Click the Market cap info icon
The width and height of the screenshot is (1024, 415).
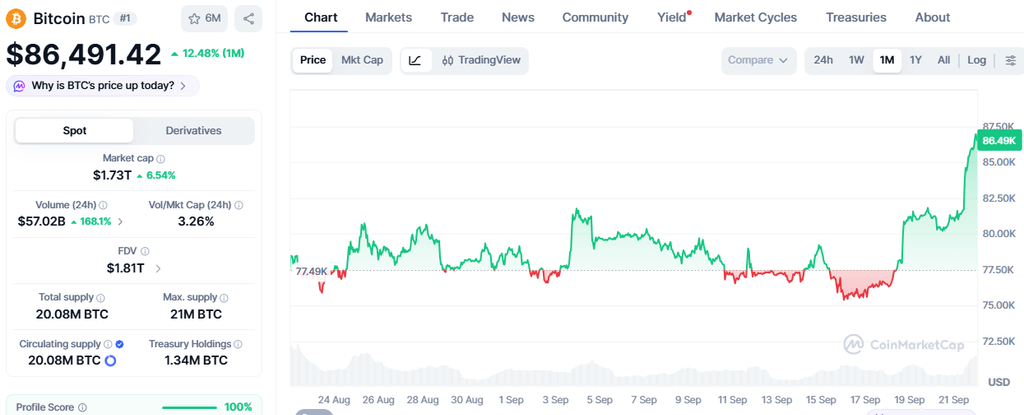161,158
